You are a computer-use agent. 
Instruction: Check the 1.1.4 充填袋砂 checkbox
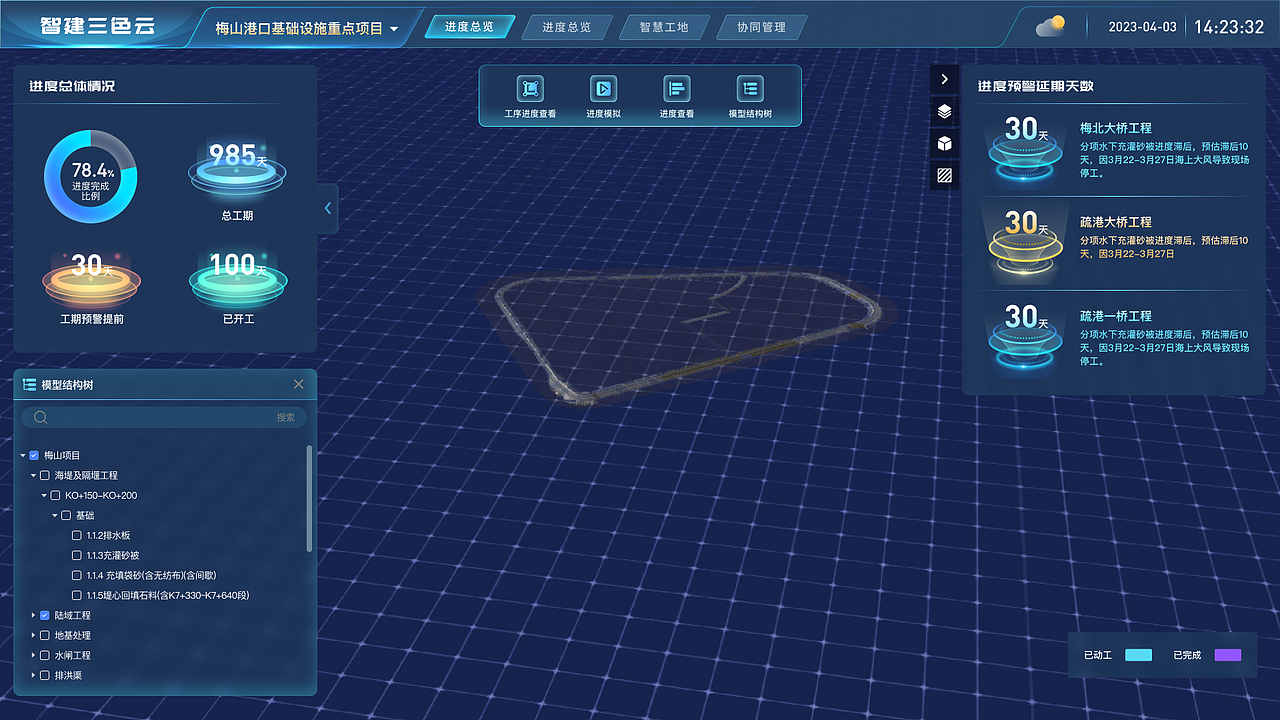tap(77, 575)
